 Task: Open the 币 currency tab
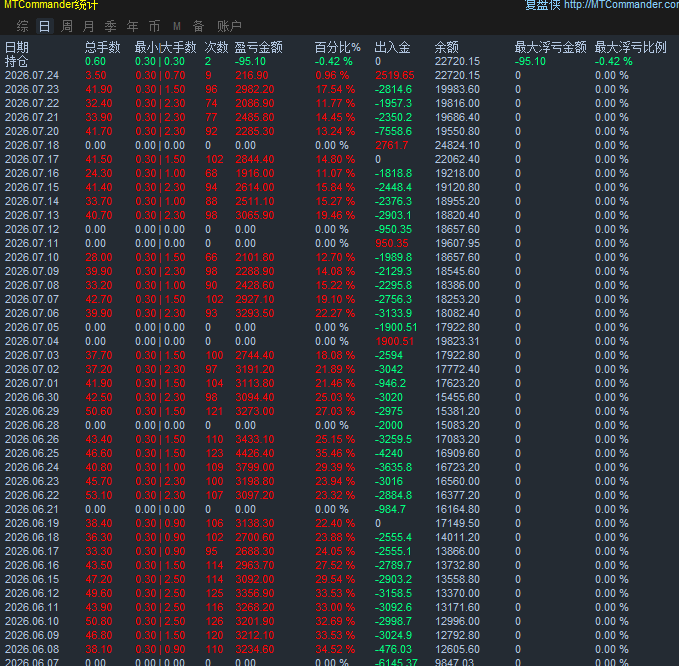coord(155,26)
